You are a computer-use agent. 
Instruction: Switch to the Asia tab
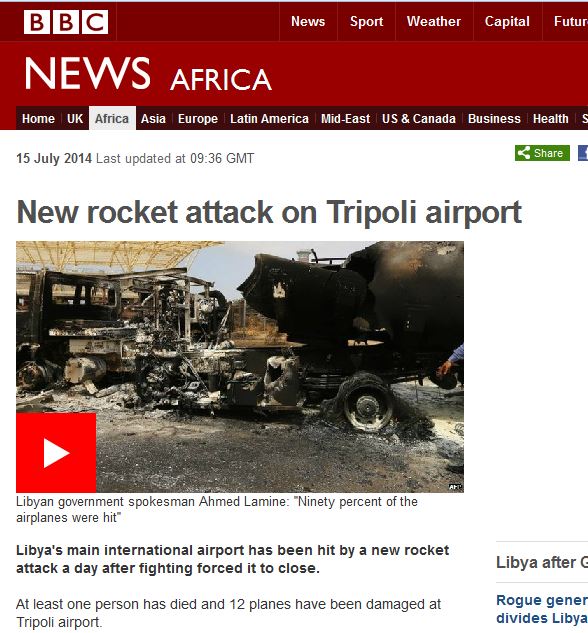pos(153,119)
